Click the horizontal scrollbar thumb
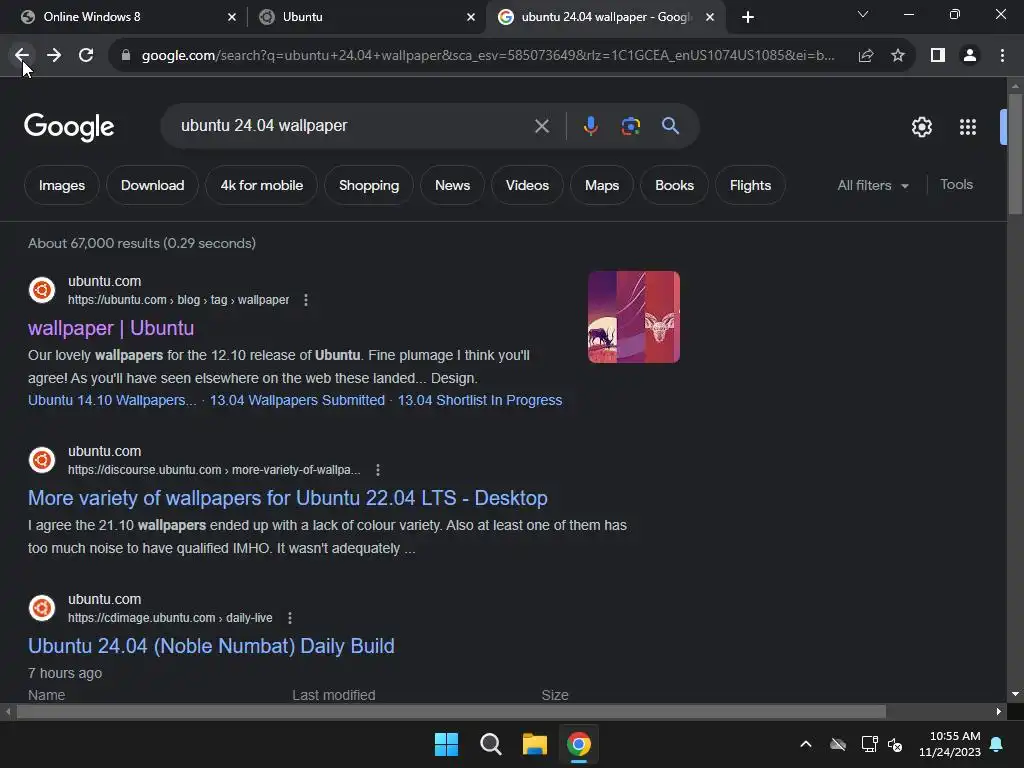The width and height of the screenshot is (1024, 768). click(451, 712)
